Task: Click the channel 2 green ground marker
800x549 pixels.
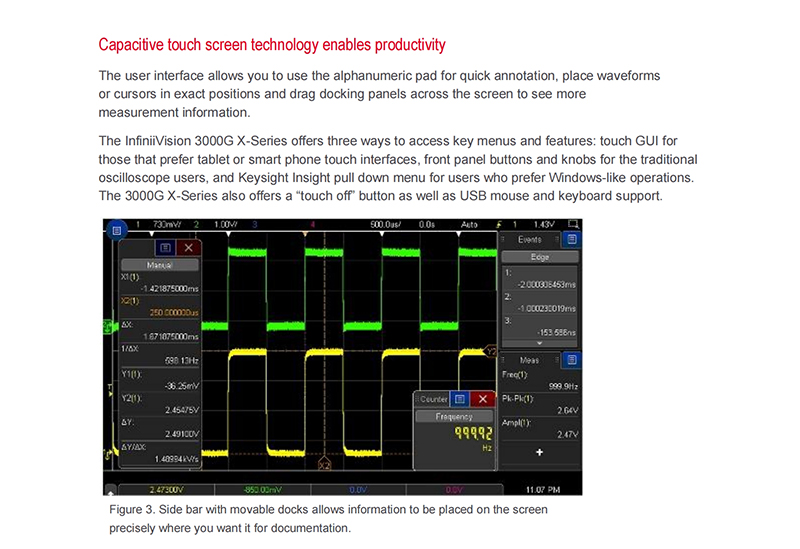Action: pyautogui.click(x=108, y=327)
